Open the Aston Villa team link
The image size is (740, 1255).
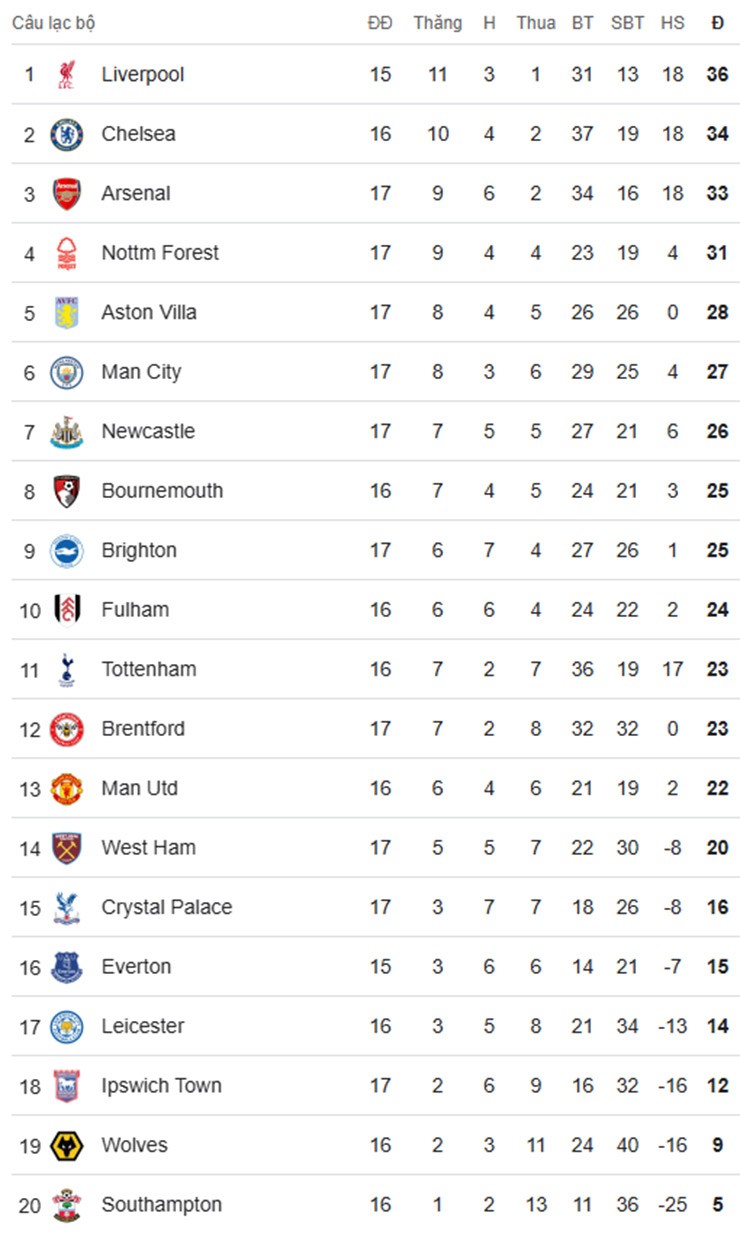pyautogui.click(x=149, y=313)
